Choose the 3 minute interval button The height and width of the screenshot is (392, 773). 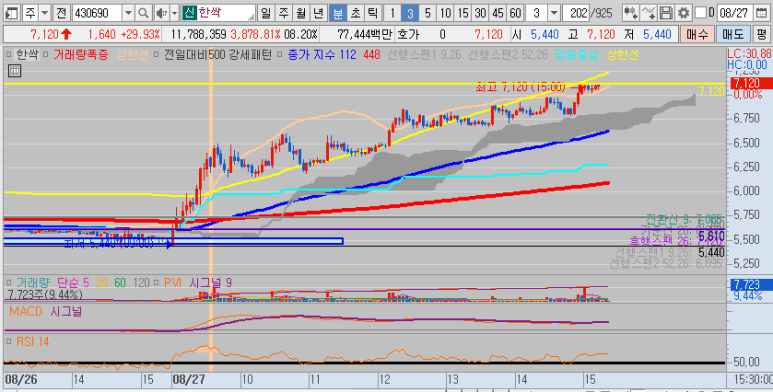point(410,13)
